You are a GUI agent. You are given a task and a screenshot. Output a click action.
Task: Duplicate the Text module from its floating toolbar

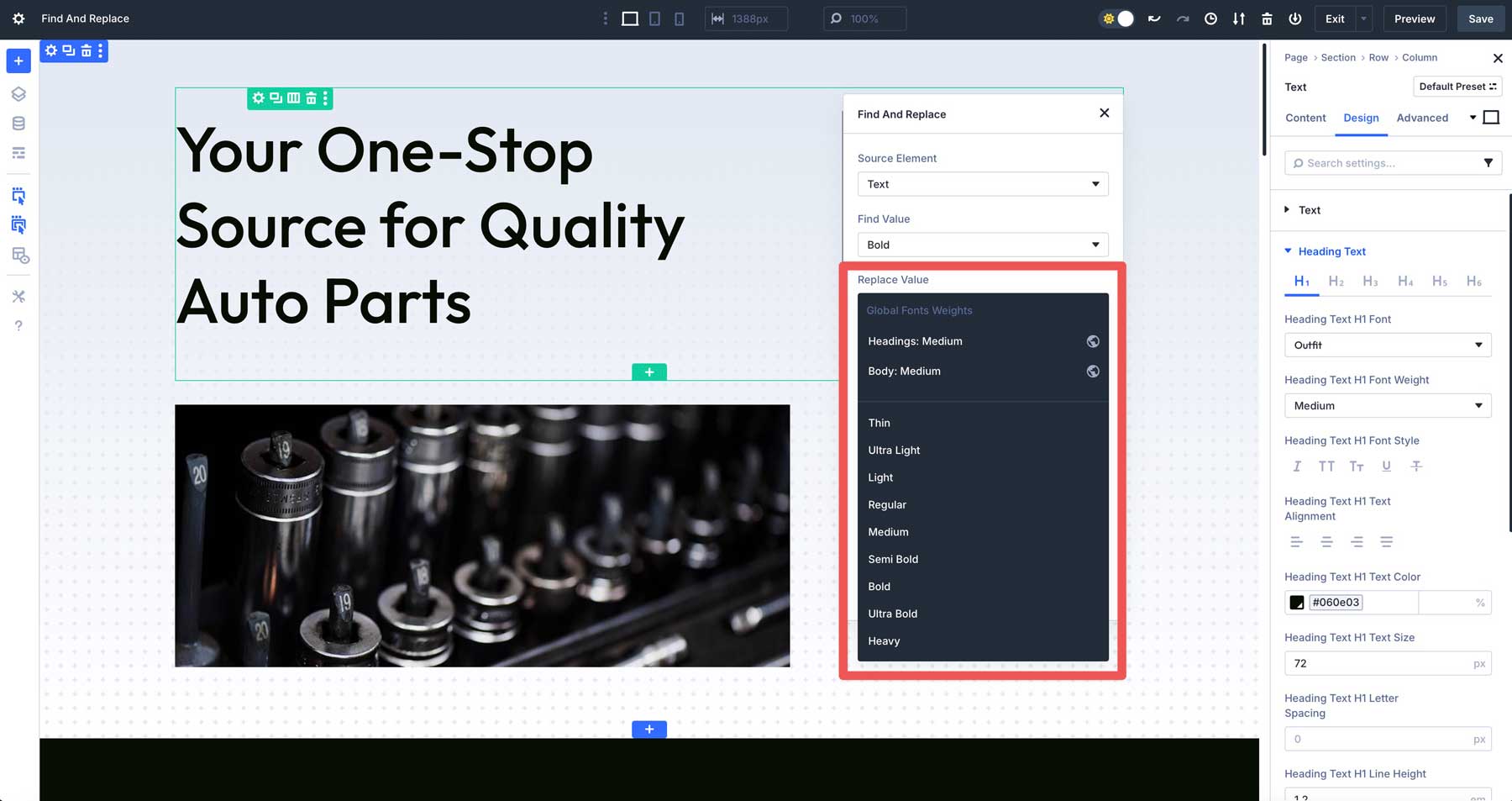[x=276, y=98]
